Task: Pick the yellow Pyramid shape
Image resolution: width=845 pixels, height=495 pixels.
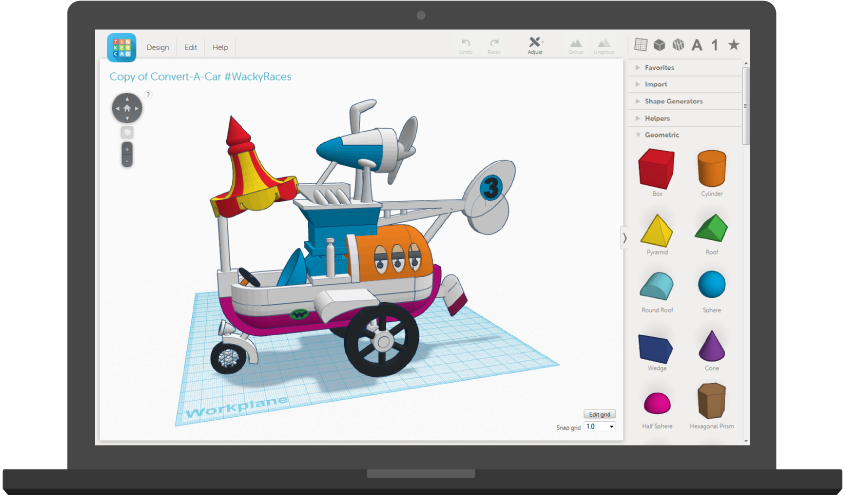Action: [x=657, y=231]
